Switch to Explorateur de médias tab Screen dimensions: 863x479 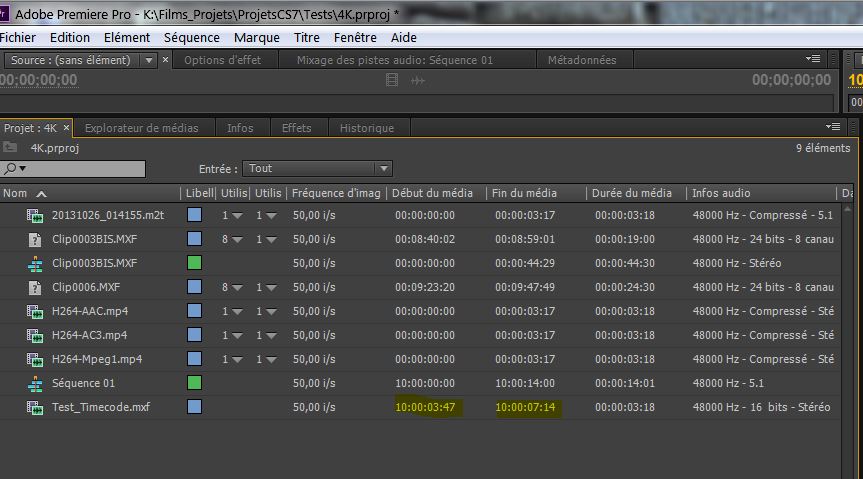click(x=141, y=128)
